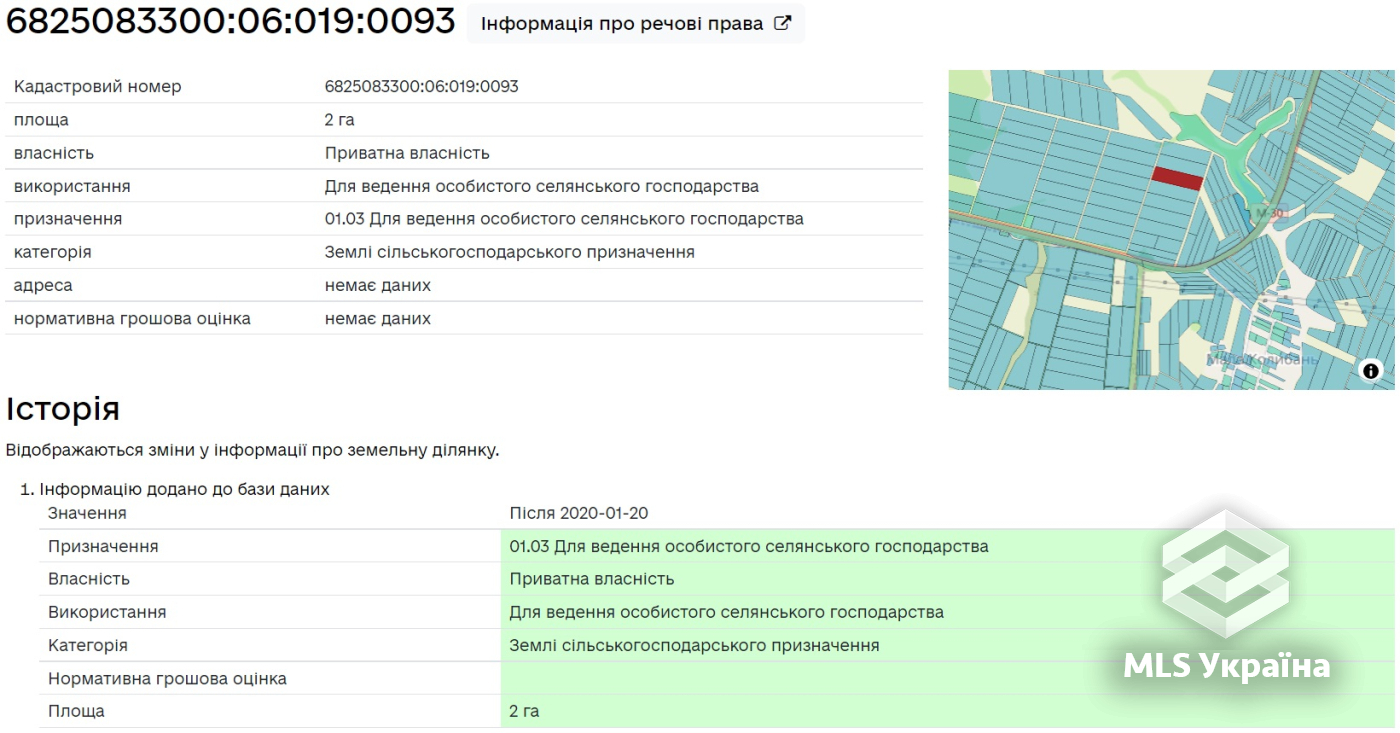Select the 01.03 value in upper призначення row
Screen dimensions: 1400x733
point(564,219)
